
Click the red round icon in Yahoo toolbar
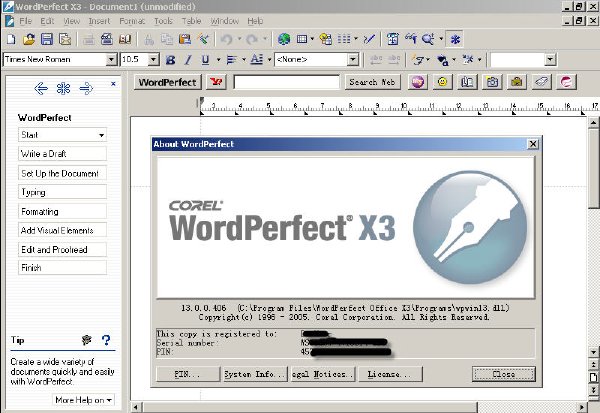click(566, 82)
